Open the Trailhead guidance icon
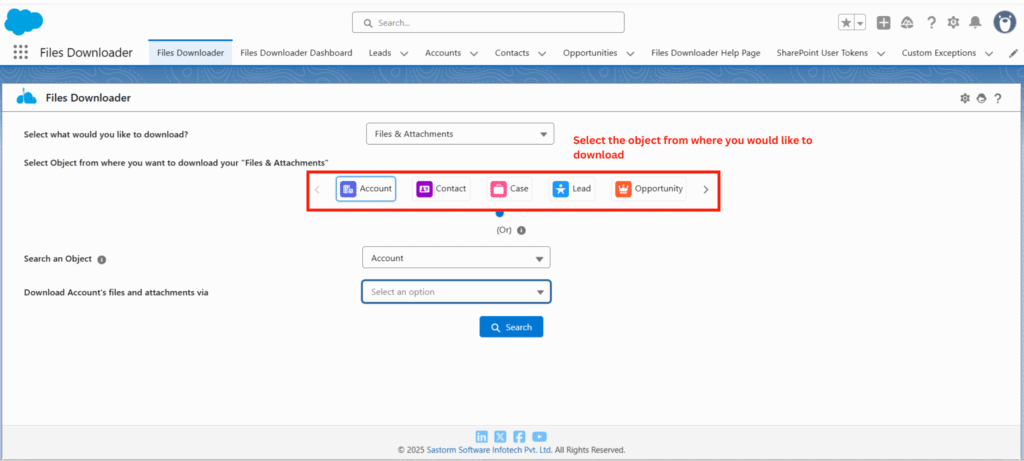Viewport: 1024px width, 461px height. [906, 23]
